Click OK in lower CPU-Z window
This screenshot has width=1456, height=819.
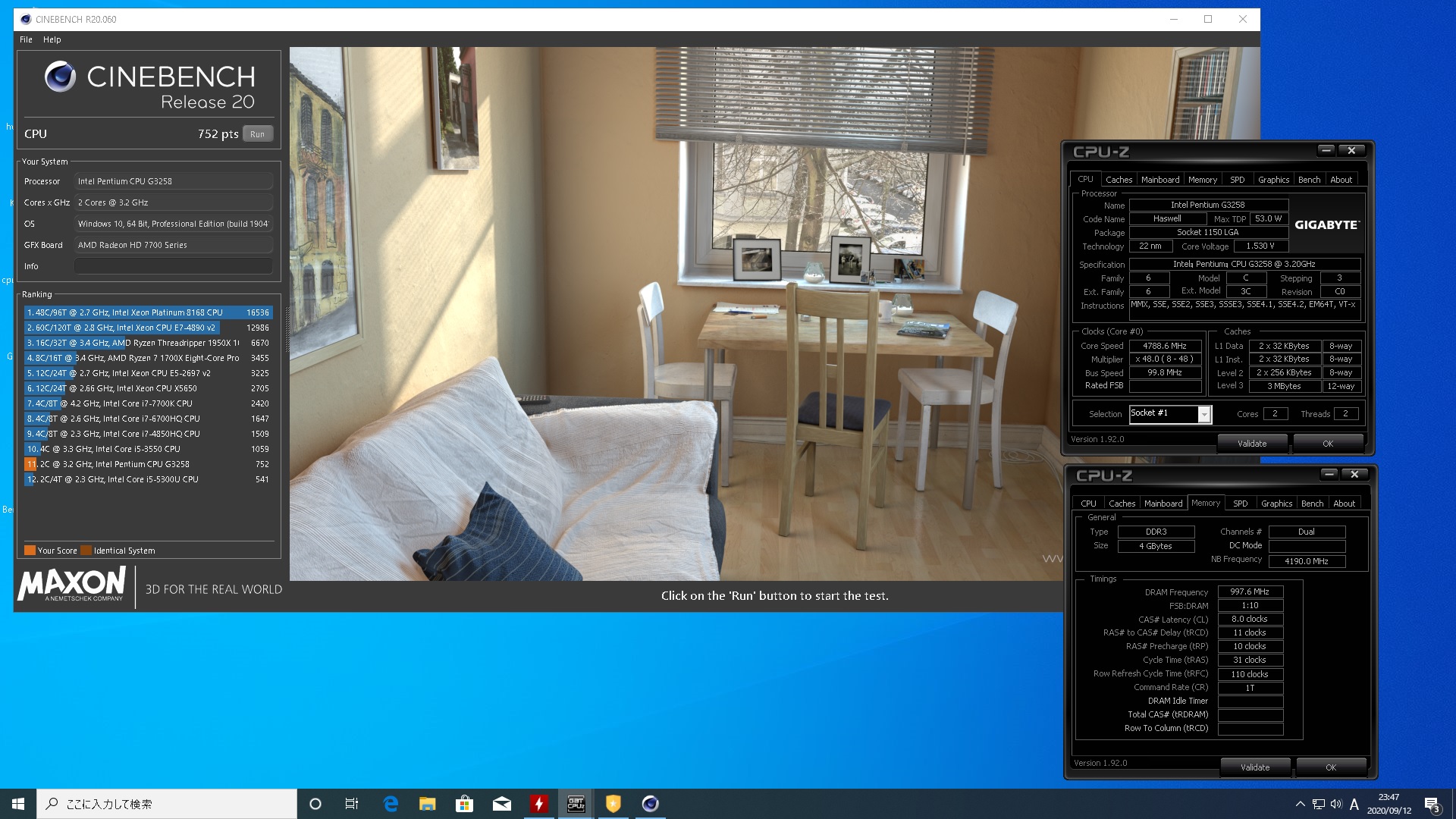[x=1331, y=767]
